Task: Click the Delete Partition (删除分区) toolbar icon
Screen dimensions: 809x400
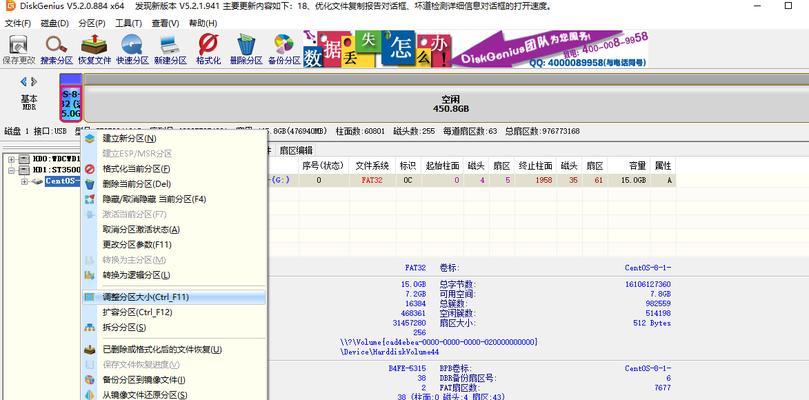Action: pos(246,50)
